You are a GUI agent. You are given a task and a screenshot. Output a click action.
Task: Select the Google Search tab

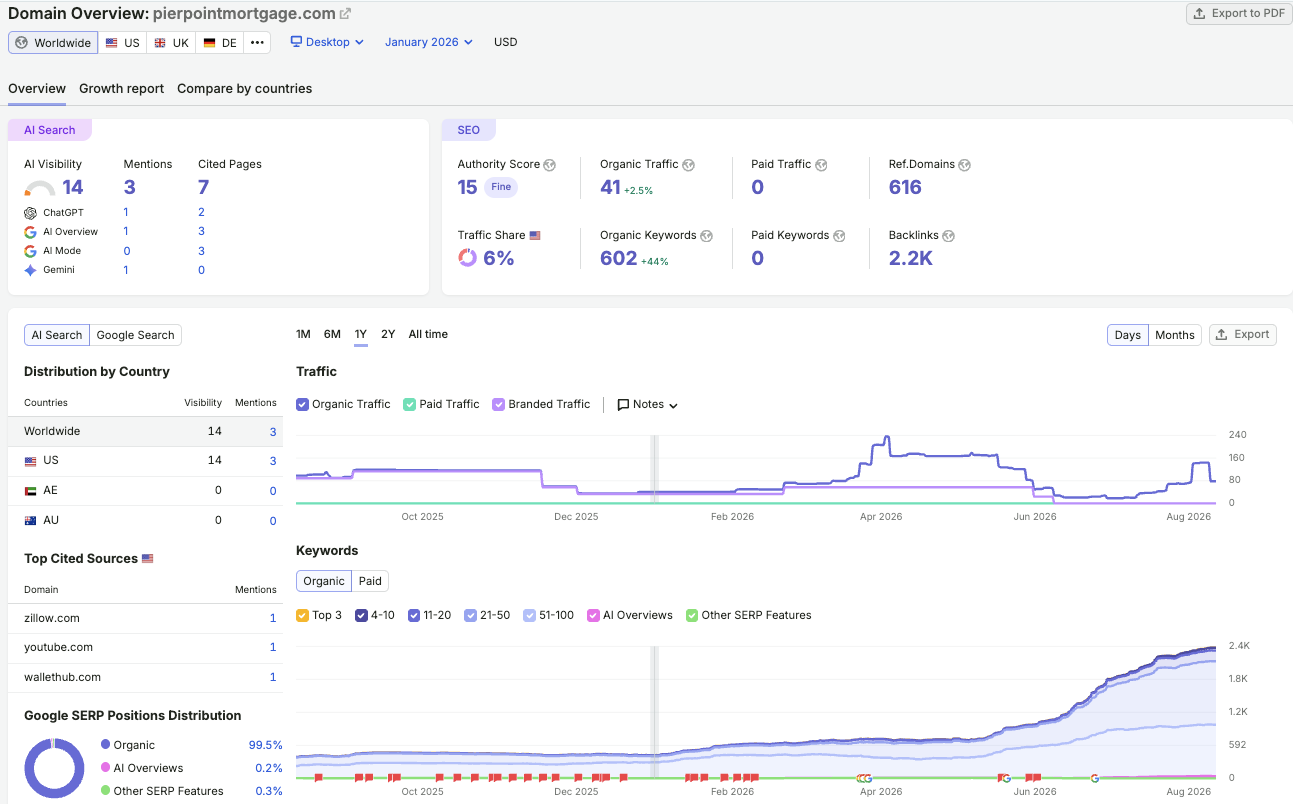pyautogui.click(x=135, y=335)
